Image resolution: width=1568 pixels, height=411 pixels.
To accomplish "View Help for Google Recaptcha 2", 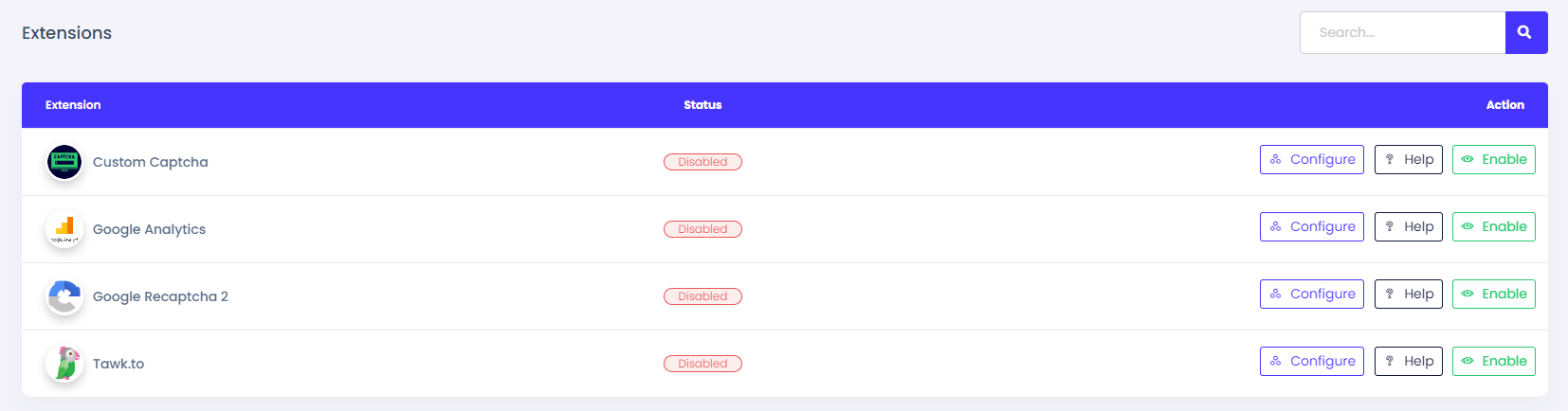I will [1408, 295].
